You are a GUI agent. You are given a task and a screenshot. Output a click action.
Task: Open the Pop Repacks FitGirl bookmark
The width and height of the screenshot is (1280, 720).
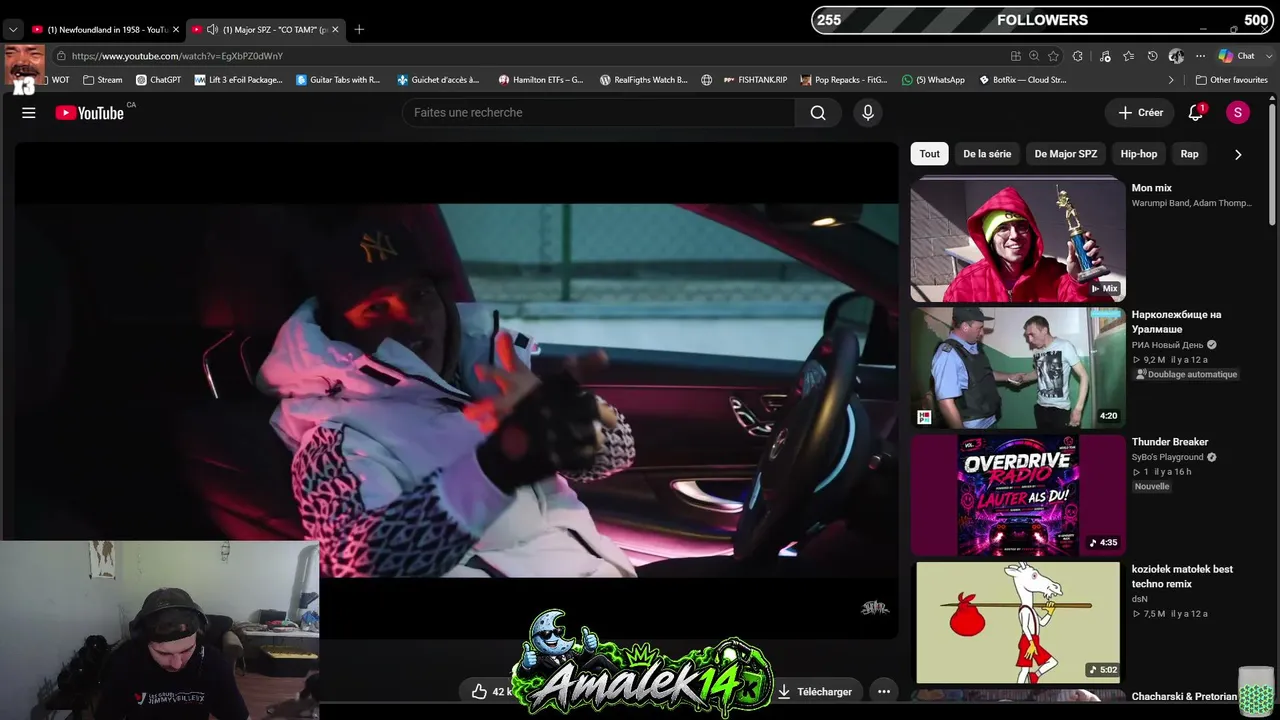[x=844, y=80]
